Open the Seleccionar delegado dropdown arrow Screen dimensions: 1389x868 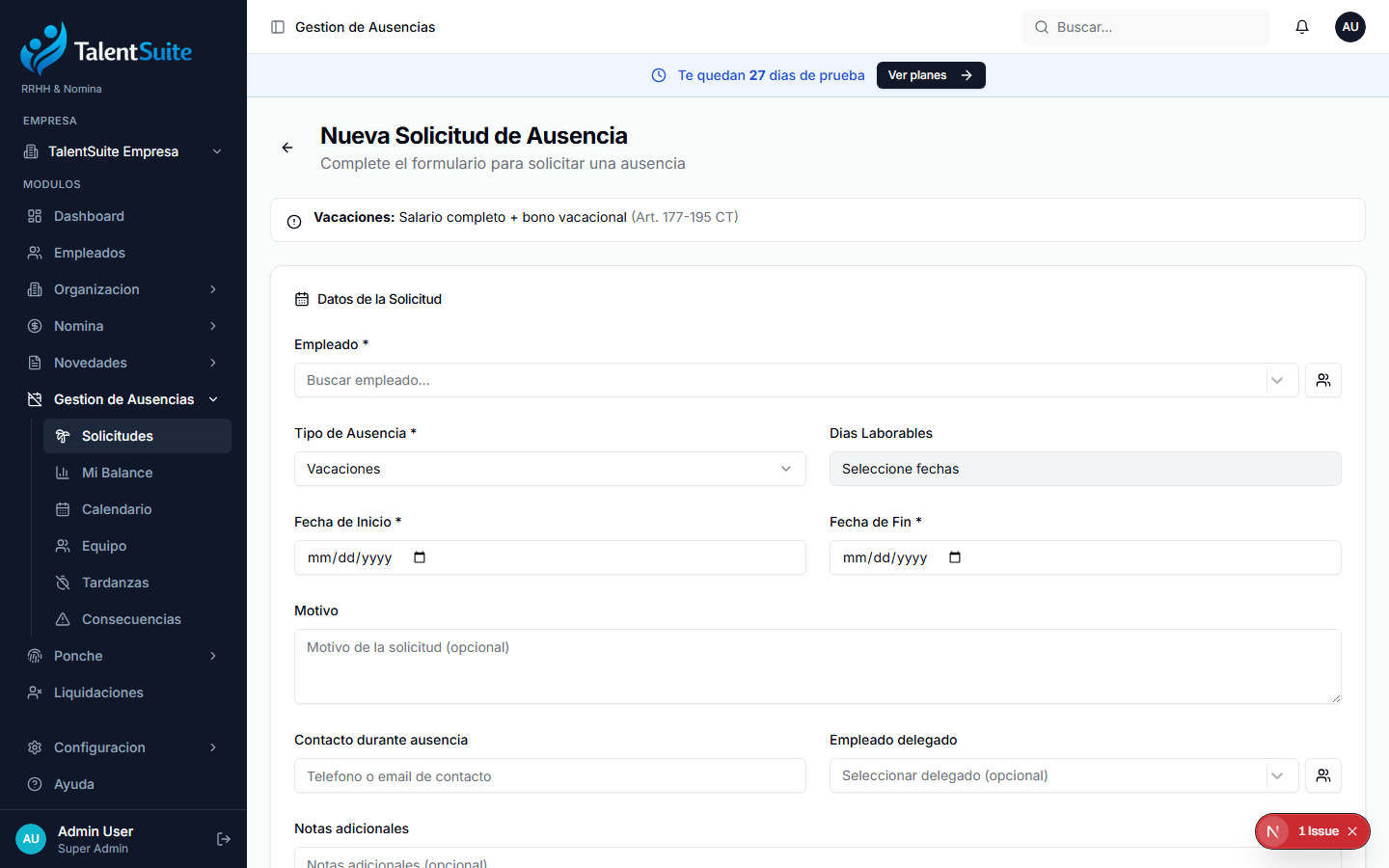pos(1277,775)
